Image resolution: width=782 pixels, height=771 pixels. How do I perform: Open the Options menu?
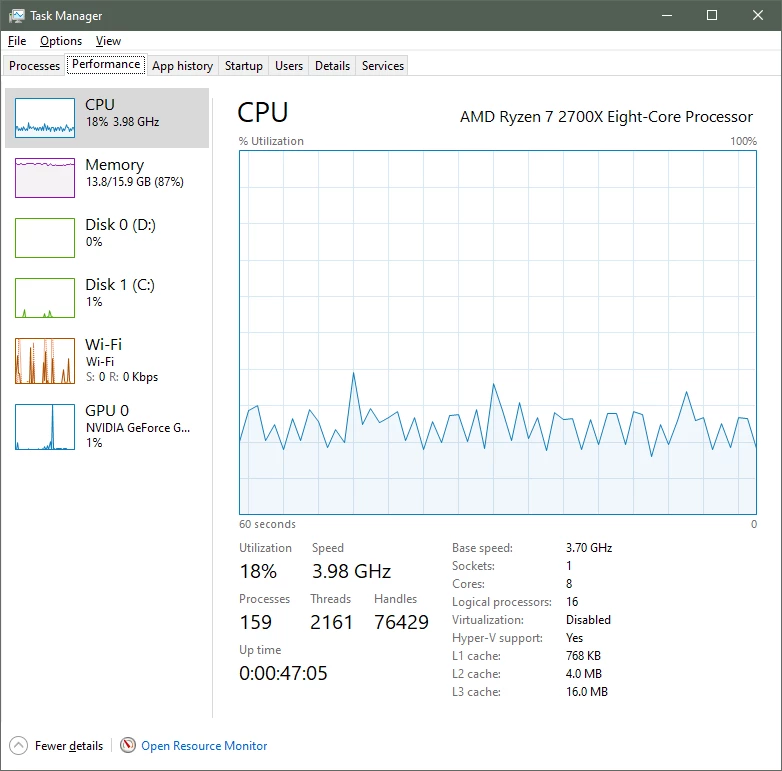[61, 41]
